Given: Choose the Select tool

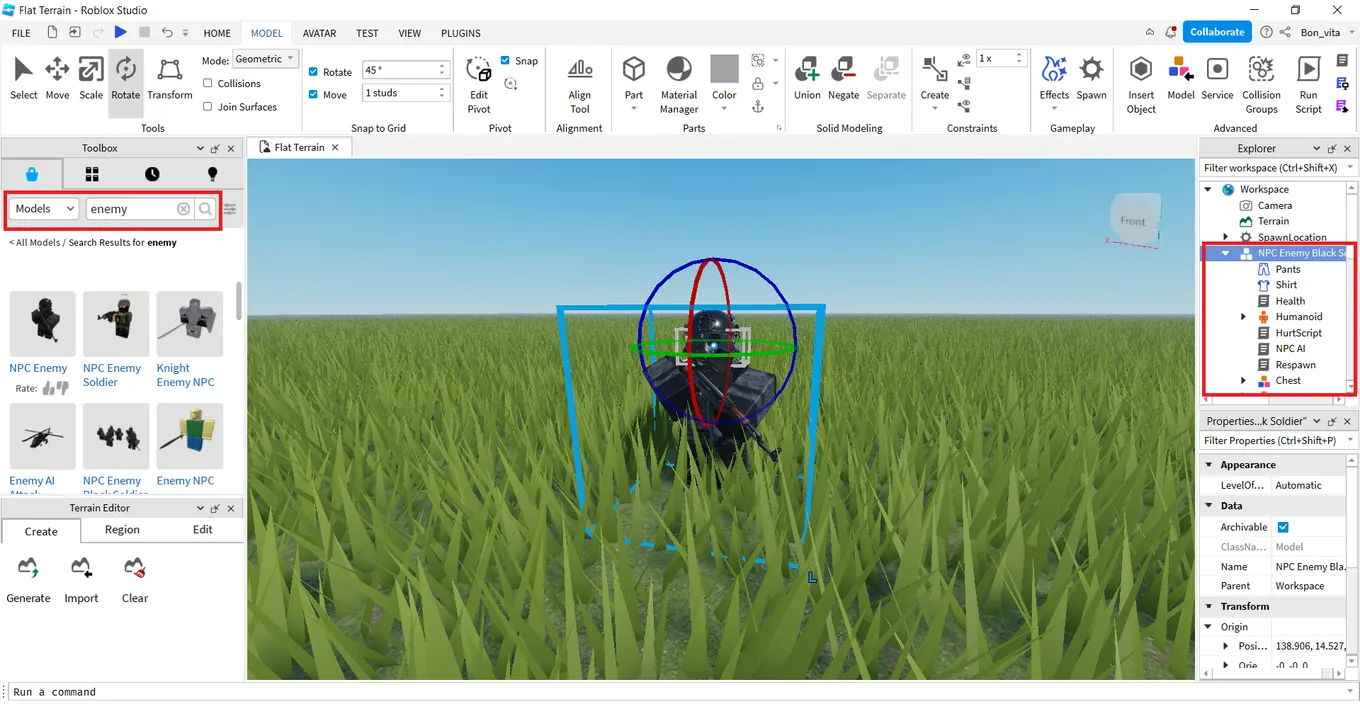Looking at the screenshot, I should coord(23,79).
